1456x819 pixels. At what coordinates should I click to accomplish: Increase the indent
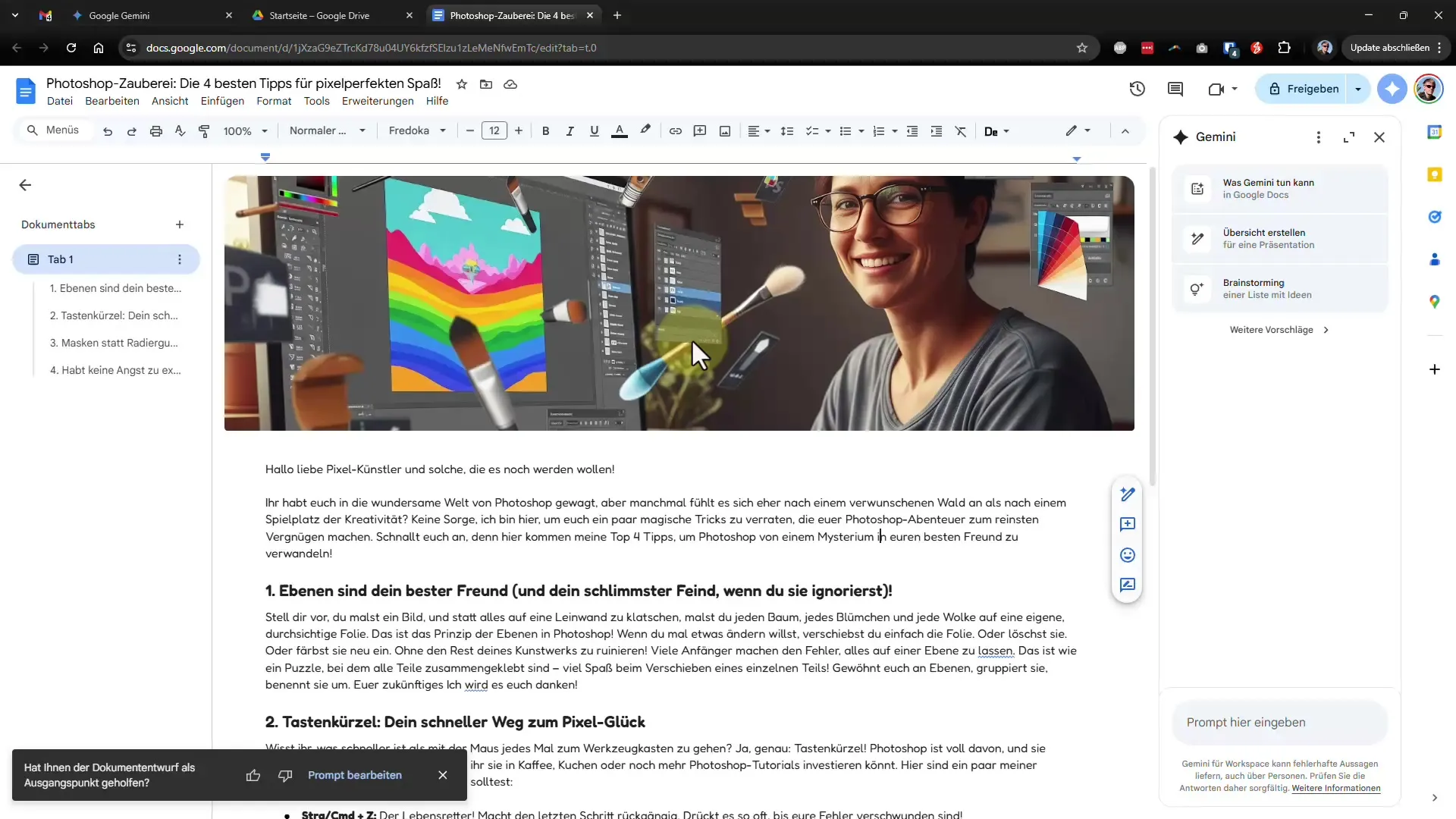pos(937,131)
